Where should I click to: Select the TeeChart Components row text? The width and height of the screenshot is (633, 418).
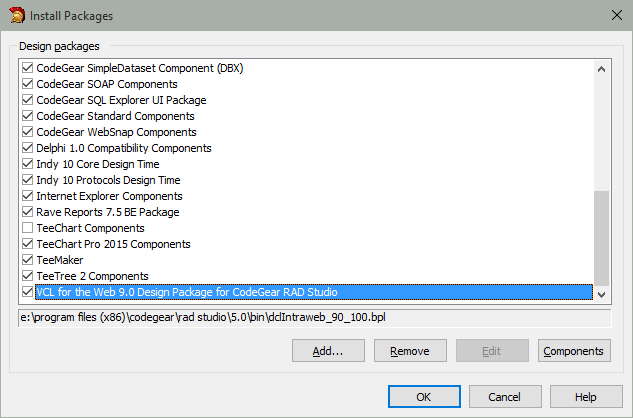coord(90,228)
